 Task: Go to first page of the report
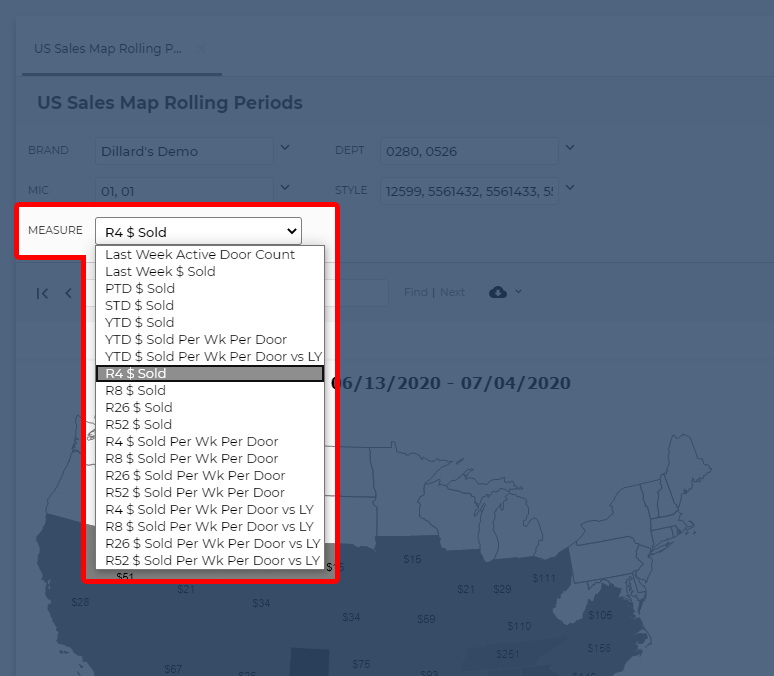coord(42,293)
